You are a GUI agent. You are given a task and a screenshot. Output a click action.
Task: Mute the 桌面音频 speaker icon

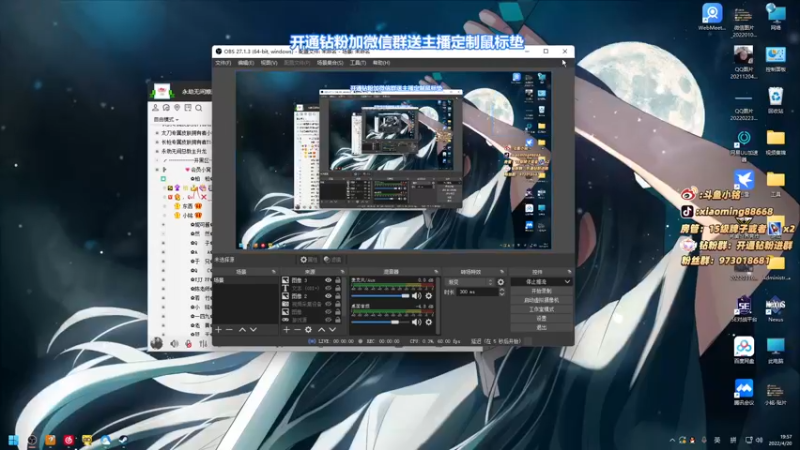coord(417,322)
